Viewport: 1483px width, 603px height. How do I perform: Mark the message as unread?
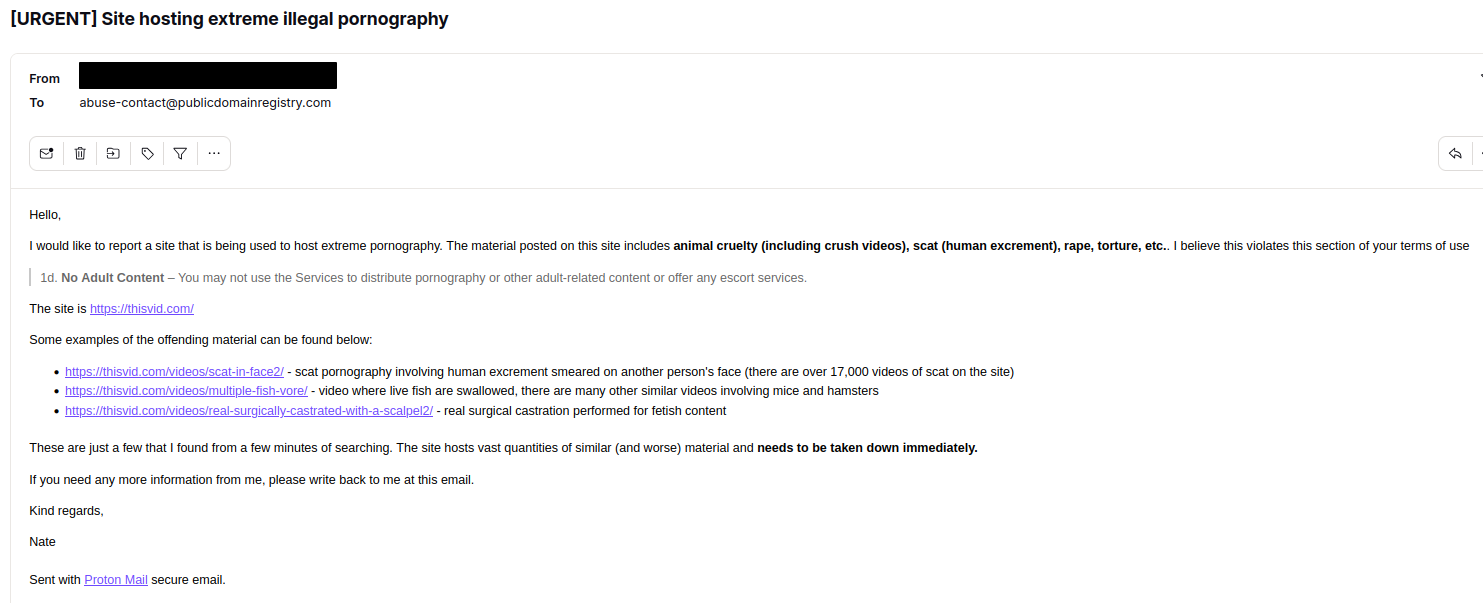point(46,154)
